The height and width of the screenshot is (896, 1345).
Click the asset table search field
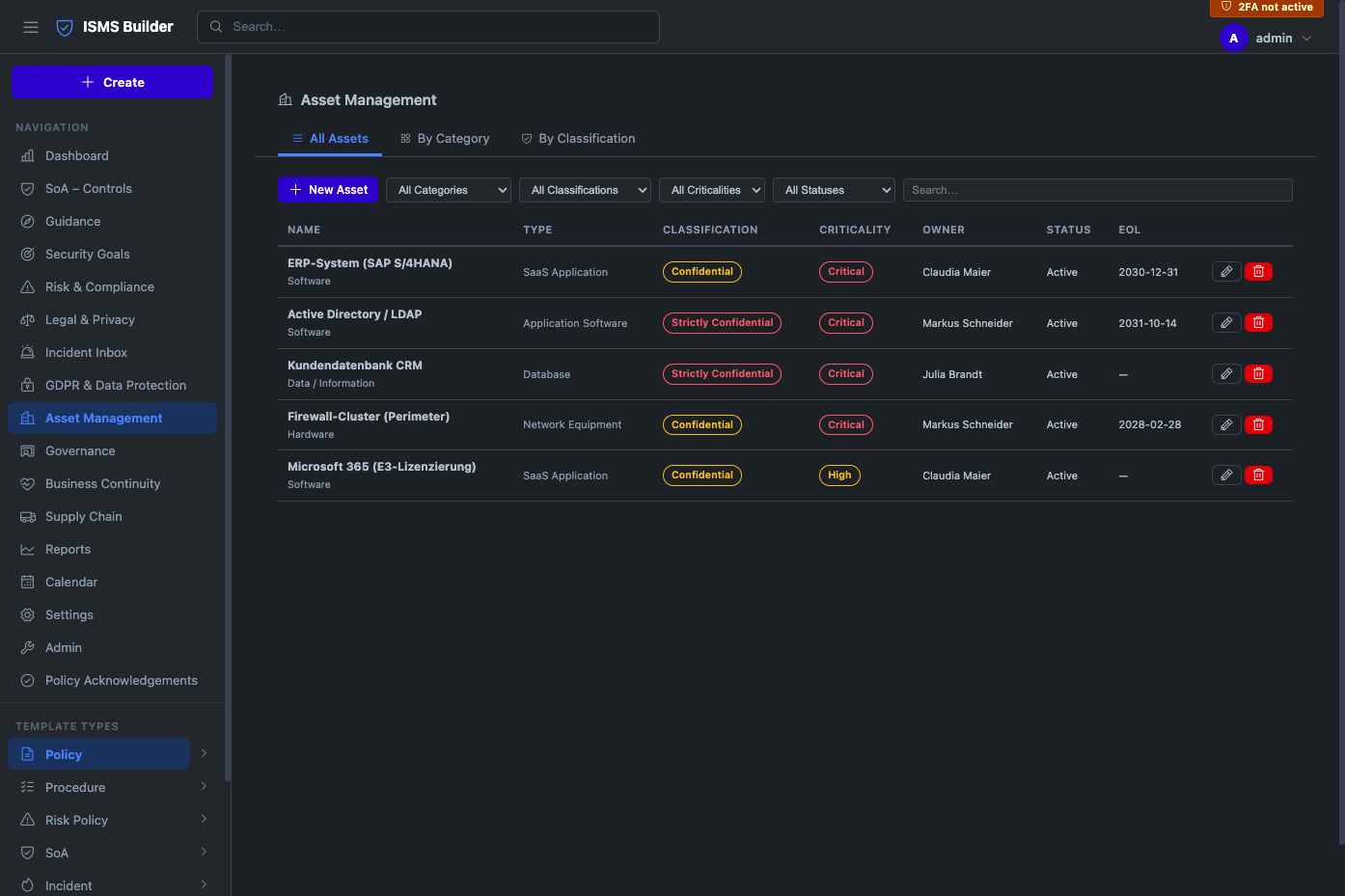1098,190
